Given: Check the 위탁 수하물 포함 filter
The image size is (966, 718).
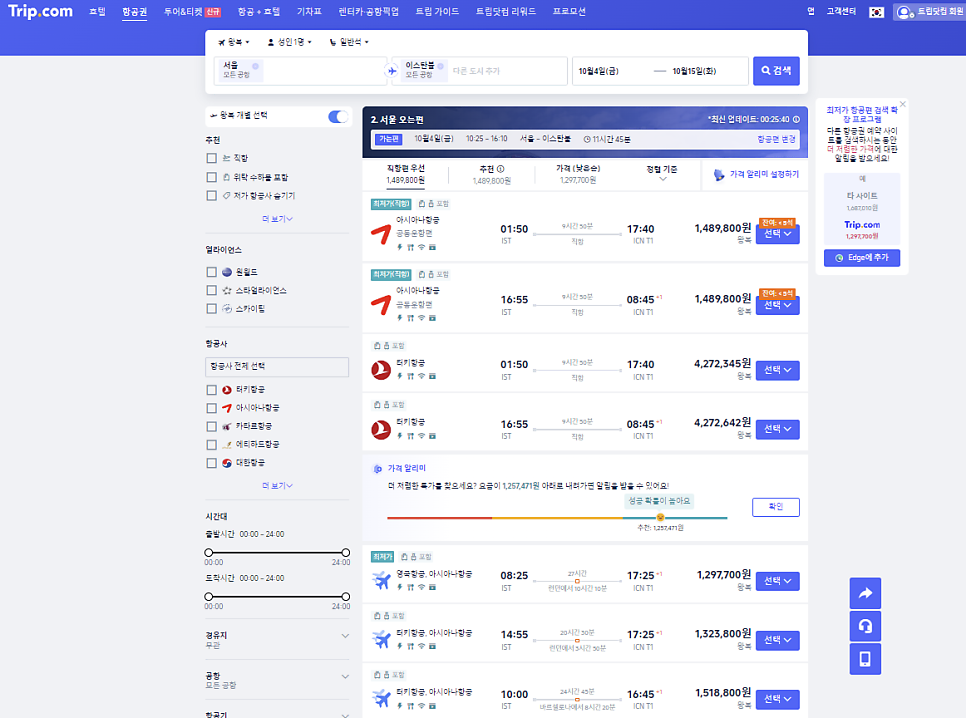Looking at the screenshot, I should coord(211,177).
